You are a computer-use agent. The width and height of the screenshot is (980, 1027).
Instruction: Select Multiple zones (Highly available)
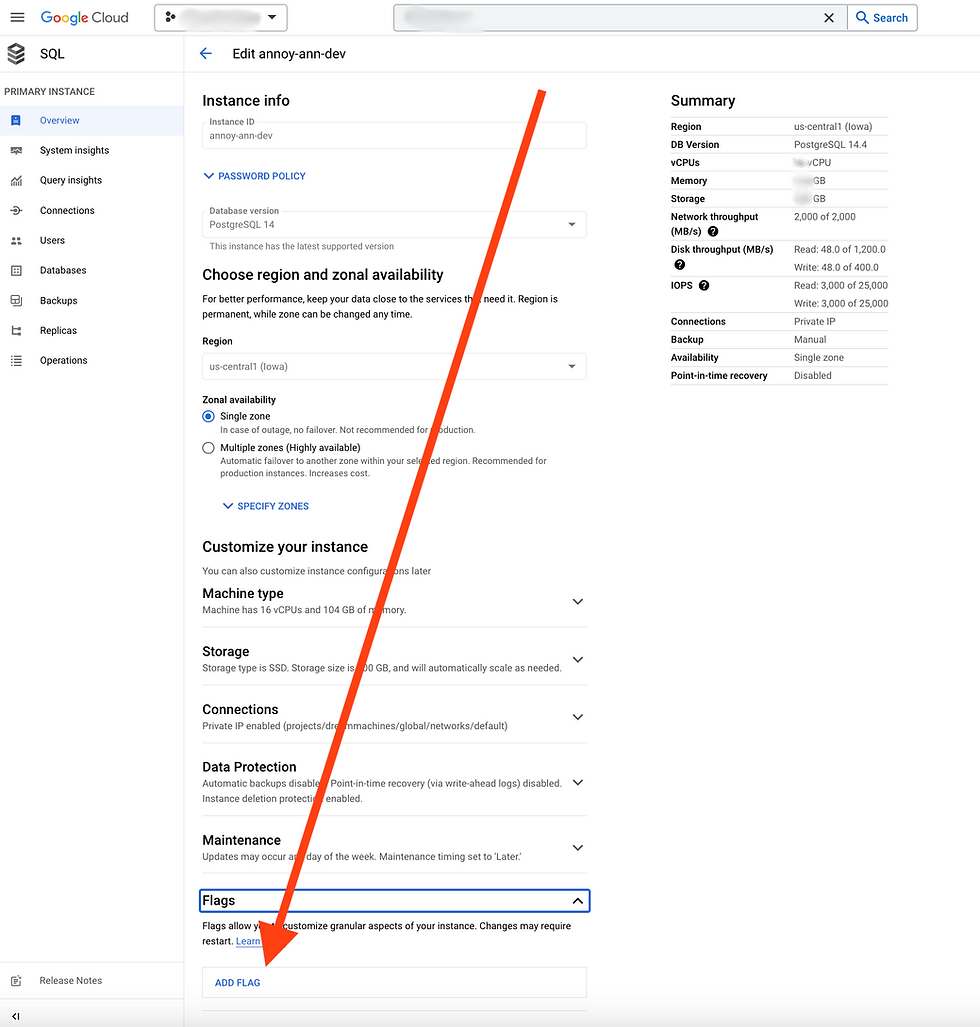click(208, 448)
